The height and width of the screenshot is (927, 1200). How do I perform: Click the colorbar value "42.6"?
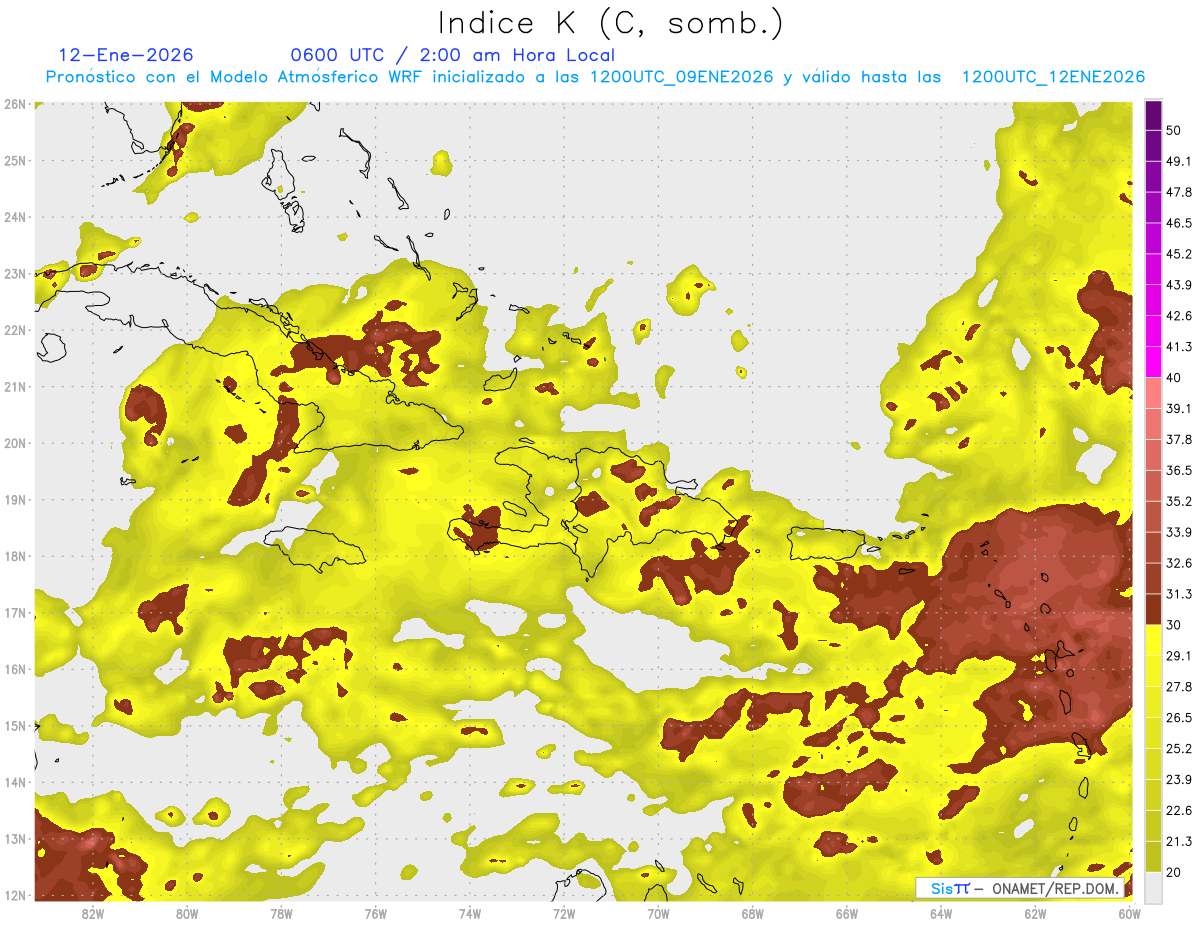[1179, 316]
